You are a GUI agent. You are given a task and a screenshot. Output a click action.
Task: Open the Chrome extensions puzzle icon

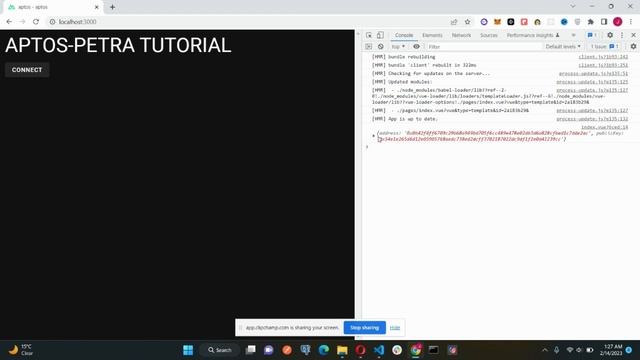[x=591, y=22]
